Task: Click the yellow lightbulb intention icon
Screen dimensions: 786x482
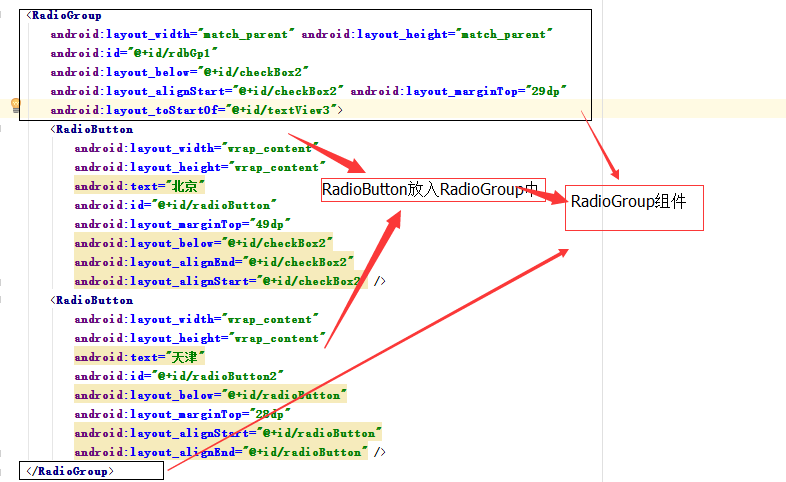Action: [x=16, y=105]
